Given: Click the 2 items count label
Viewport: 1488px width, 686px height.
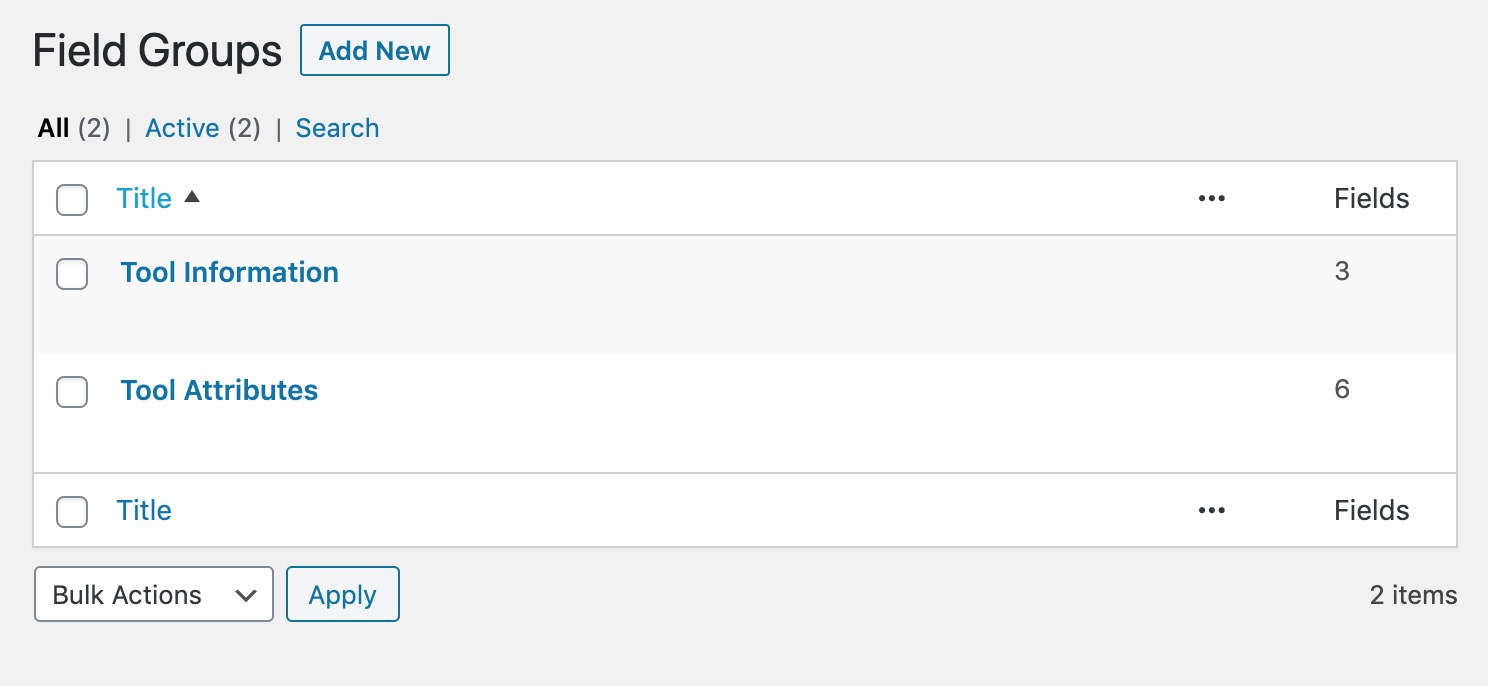Looking at the screenshot, I should click(1412, 594).
